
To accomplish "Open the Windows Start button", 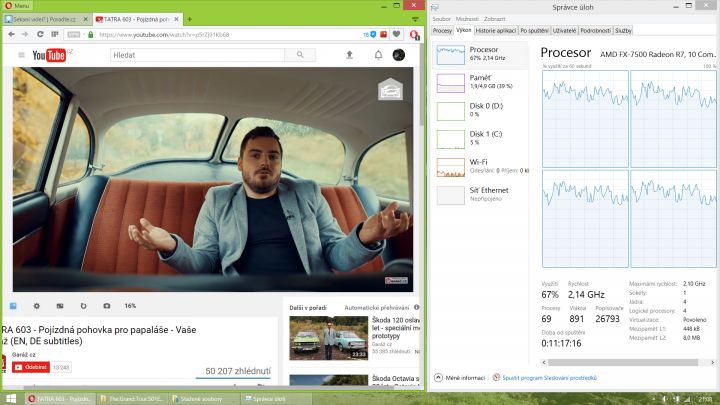I will [x=11, y=398].
